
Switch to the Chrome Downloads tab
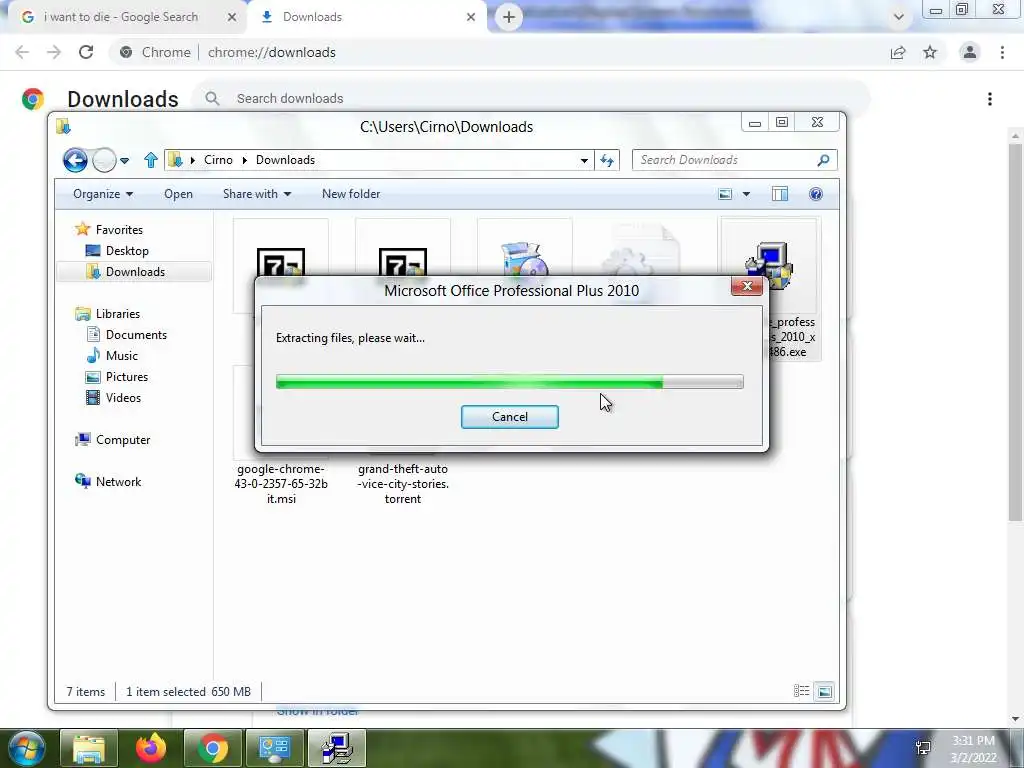click(x=366, y=17)
